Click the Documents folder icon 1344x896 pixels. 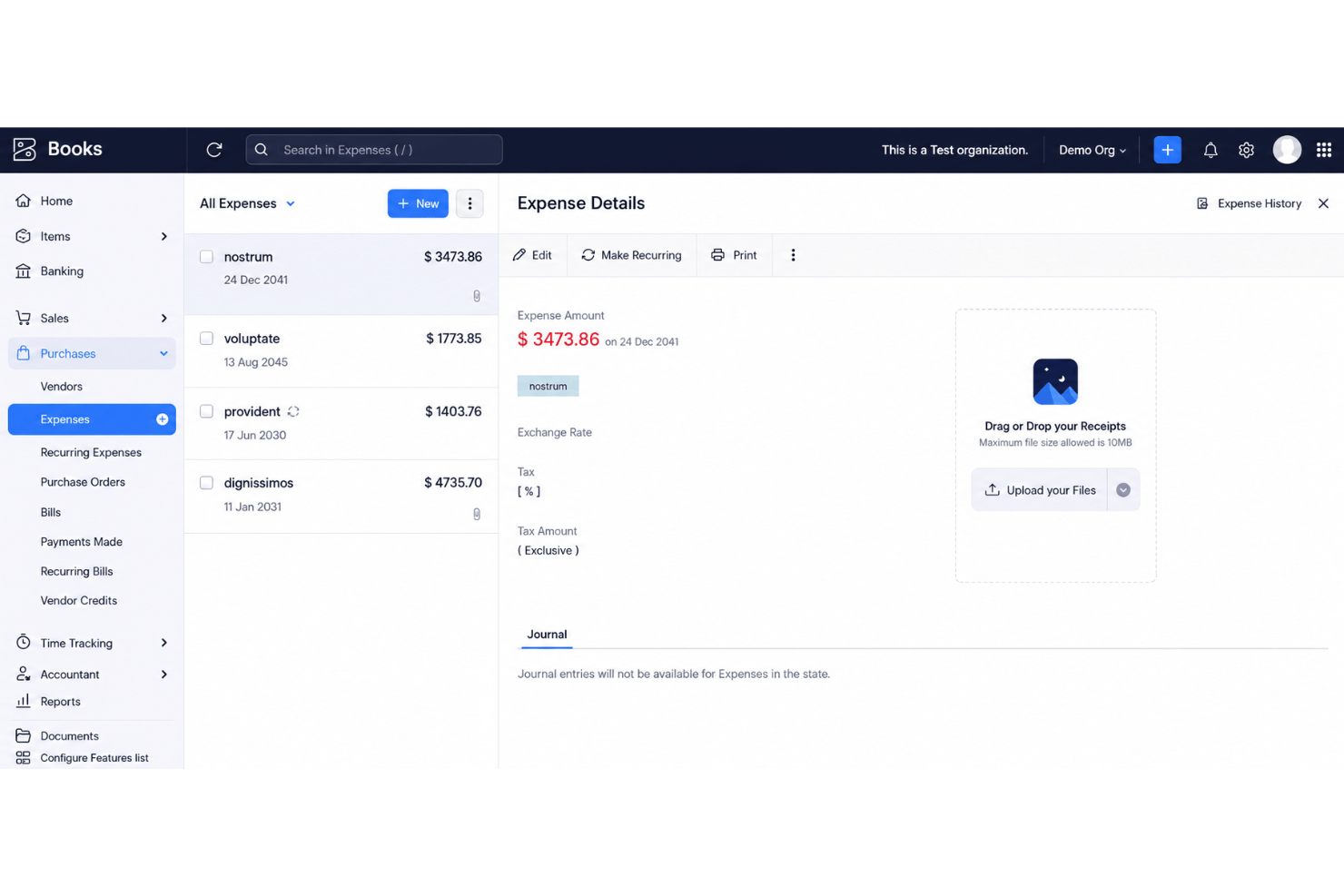(24, 736)
